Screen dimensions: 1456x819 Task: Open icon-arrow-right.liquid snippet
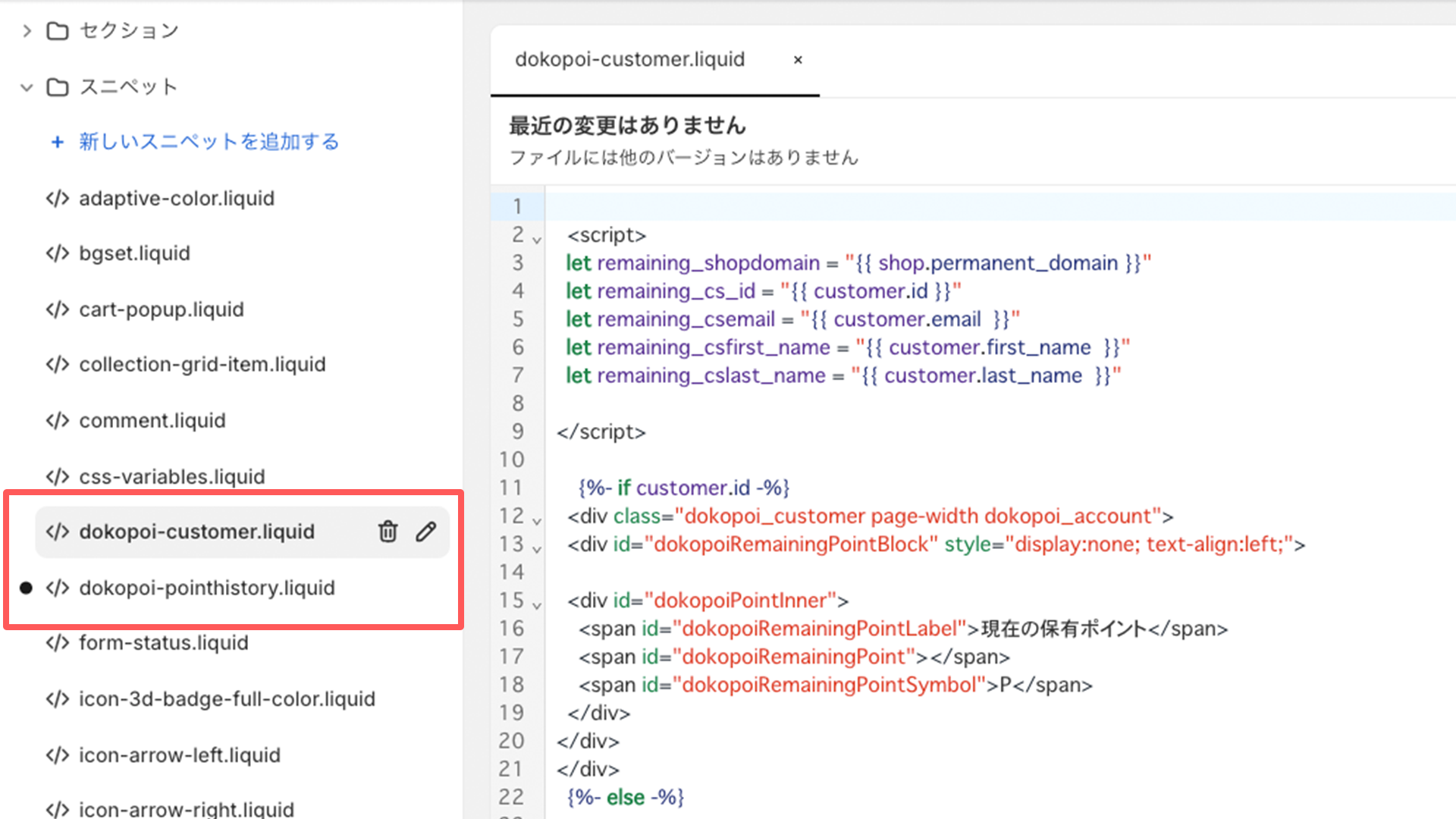tap(187, 808)
